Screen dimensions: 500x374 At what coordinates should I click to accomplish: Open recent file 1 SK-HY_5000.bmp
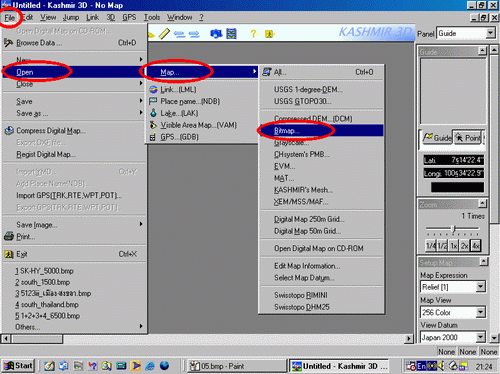[74, 271]
